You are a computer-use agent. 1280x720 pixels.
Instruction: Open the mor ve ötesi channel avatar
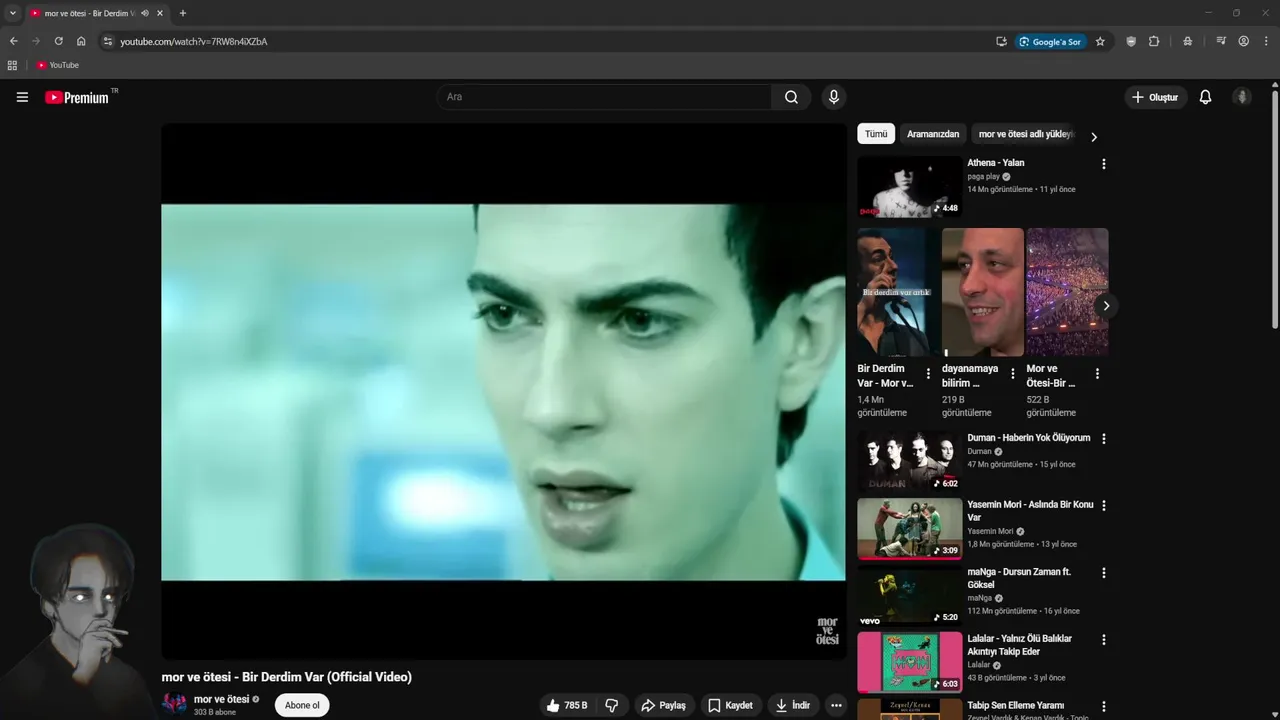coord(174,704)
